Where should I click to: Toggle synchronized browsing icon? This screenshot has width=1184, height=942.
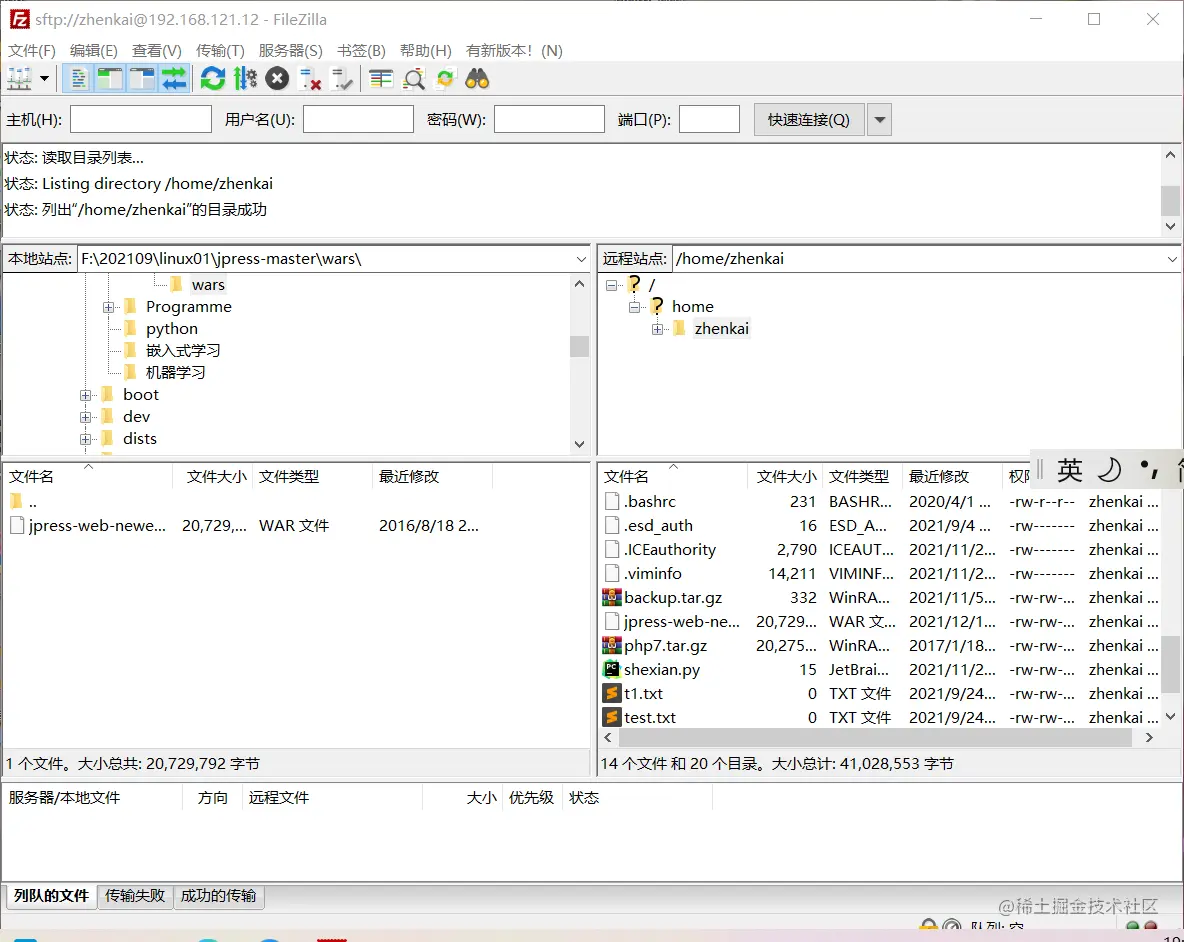coord(446,78)
